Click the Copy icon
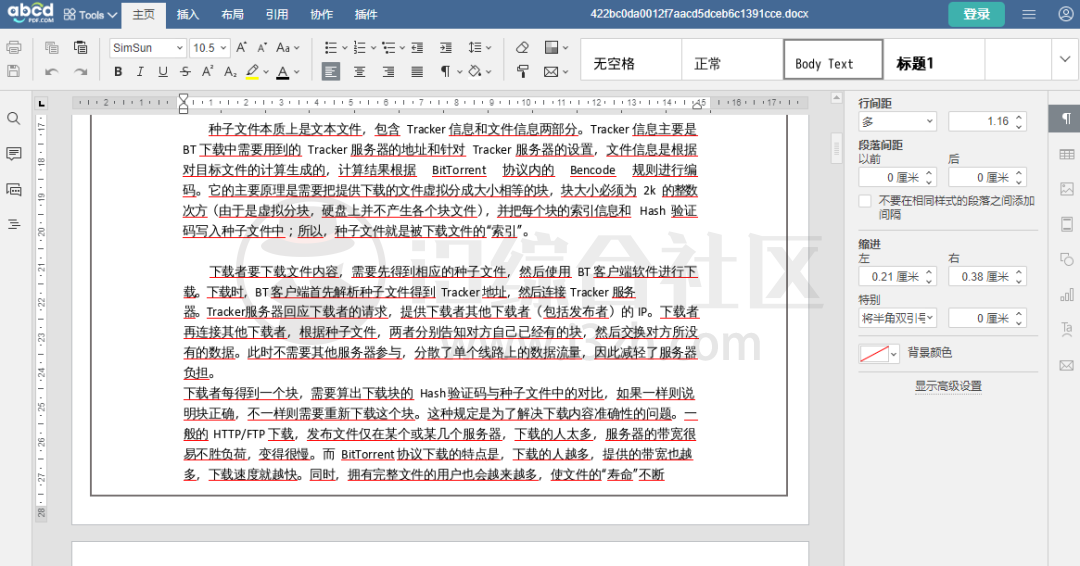The width and height of the screenshot is (1080, 566). 52,48
